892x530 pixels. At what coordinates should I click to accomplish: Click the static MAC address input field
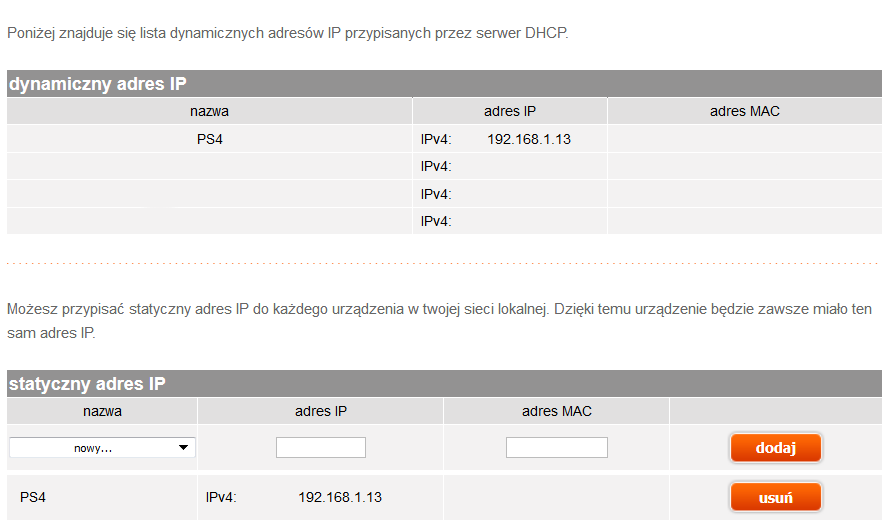point(557,448)
